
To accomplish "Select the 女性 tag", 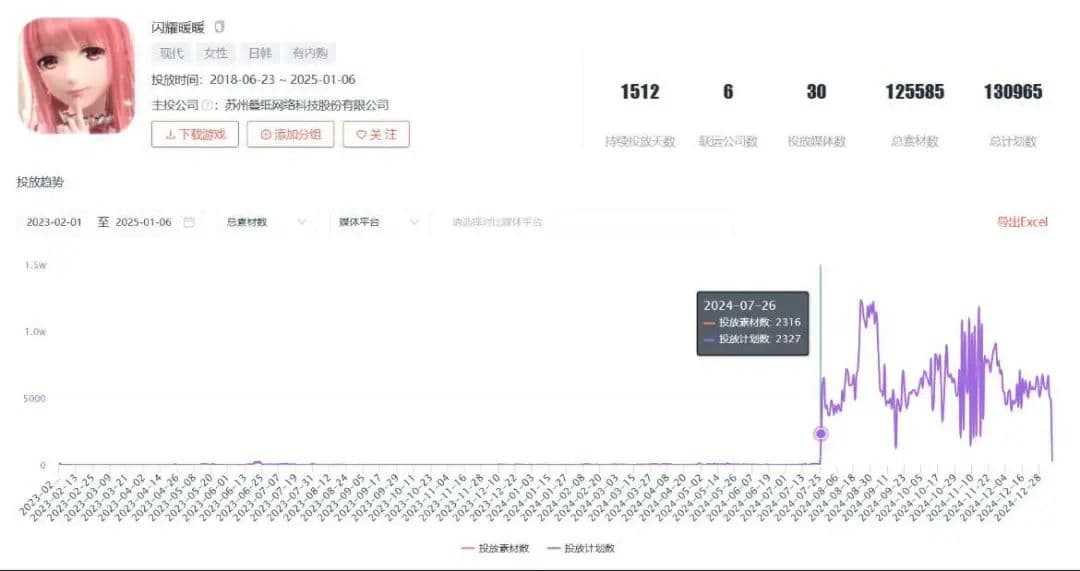I will pos(216,54).
